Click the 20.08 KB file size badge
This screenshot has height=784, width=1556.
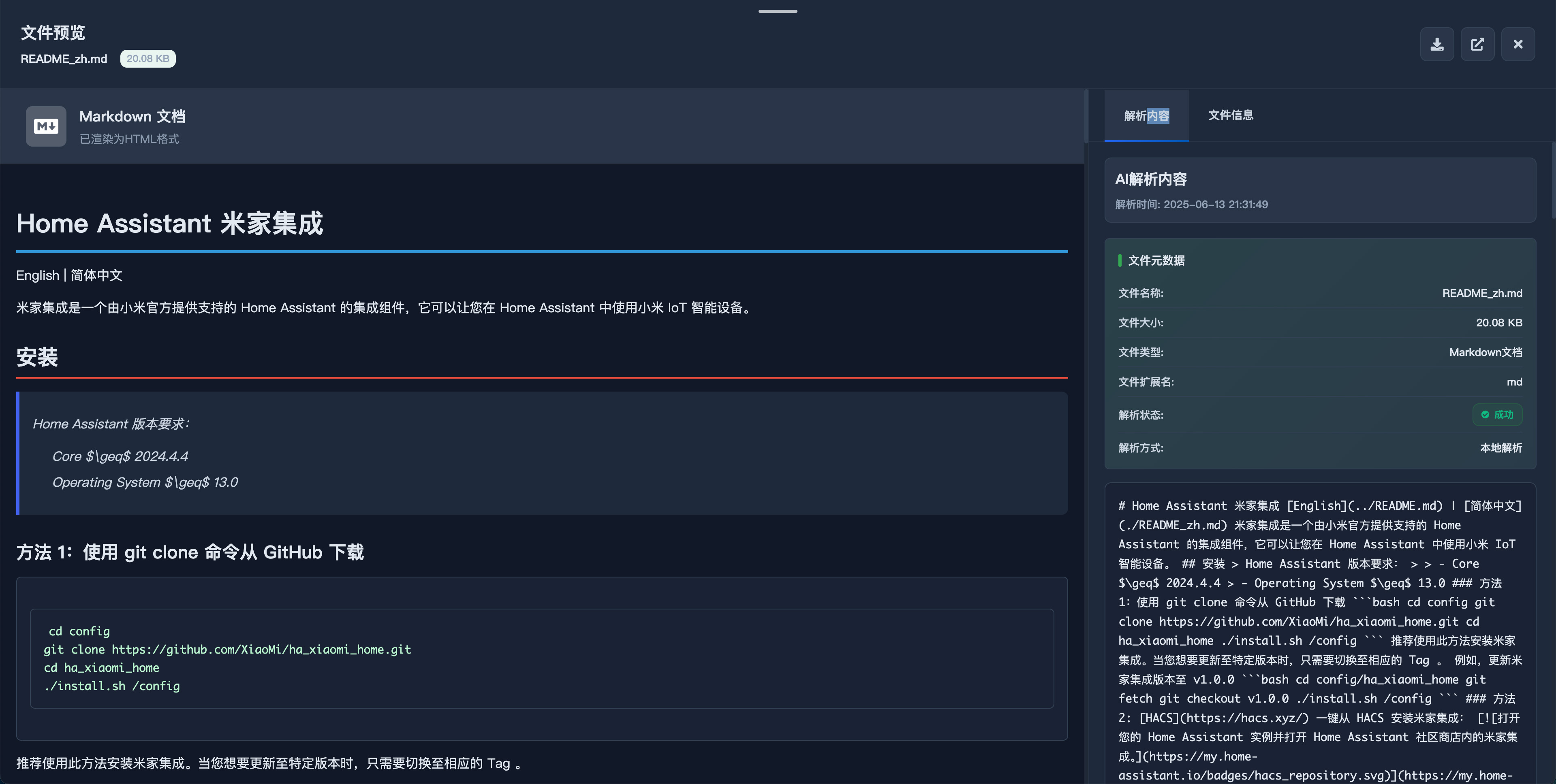148,59
